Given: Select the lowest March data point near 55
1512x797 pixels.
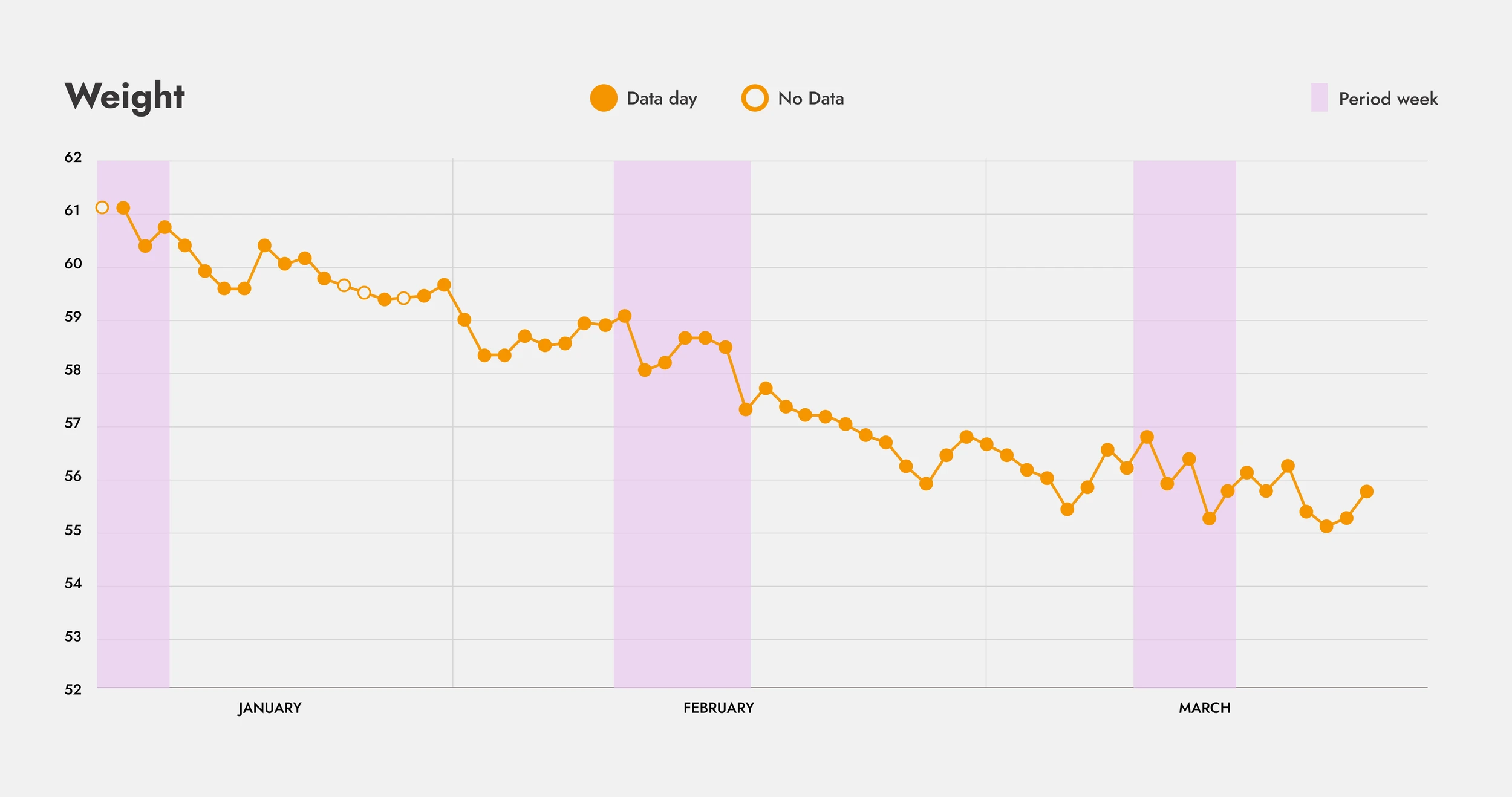Looking at the screenshot, I should 1326,527.
